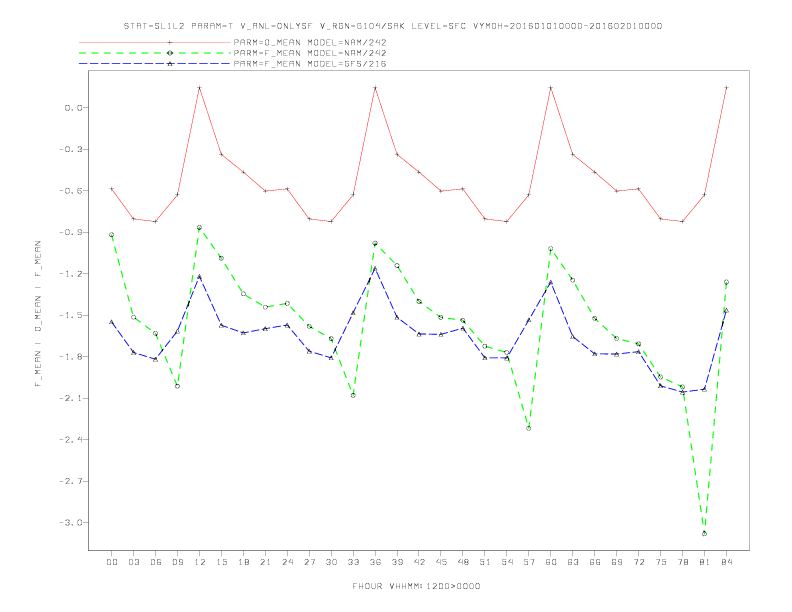The width and height of the screenshot is (792, 612).
Task: Click the red line peak marker at hour 60
Action: coord(551,88)
